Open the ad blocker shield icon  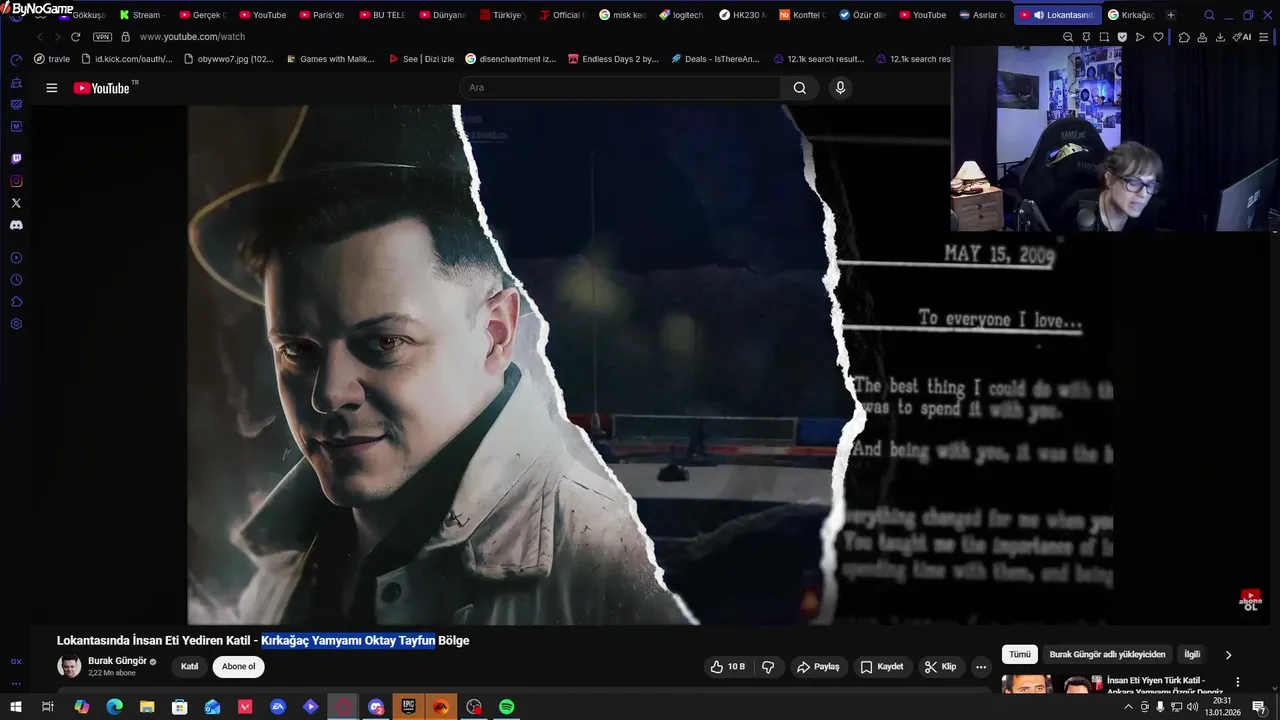point(1122,37)
